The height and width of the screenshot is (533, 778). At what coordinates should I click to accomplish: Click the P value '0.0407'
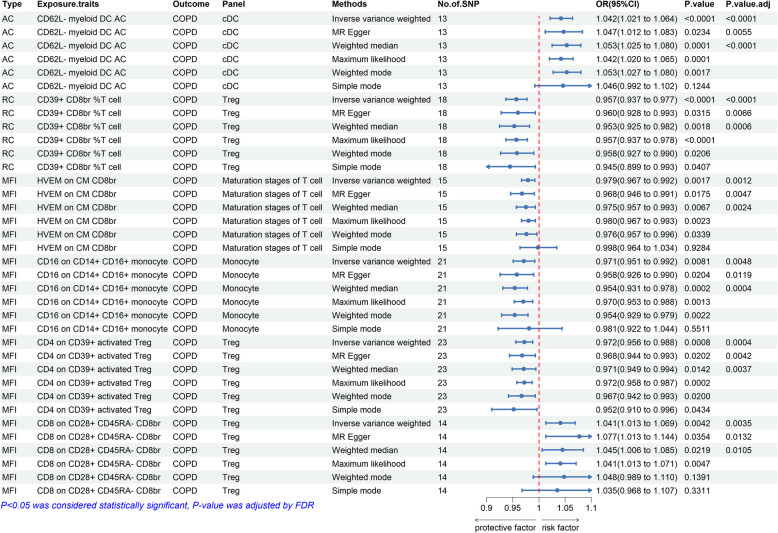click(x=697, y=167)
